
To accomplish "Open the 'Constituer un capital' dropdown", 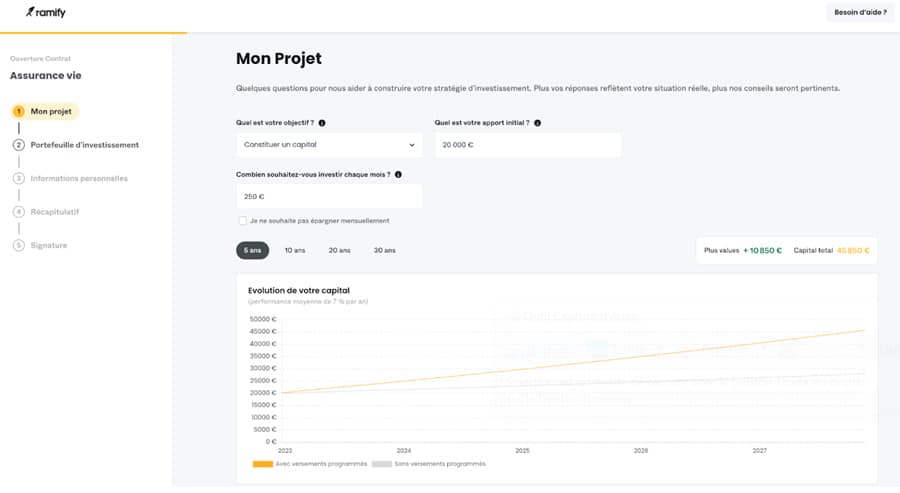I will [329, 145].
